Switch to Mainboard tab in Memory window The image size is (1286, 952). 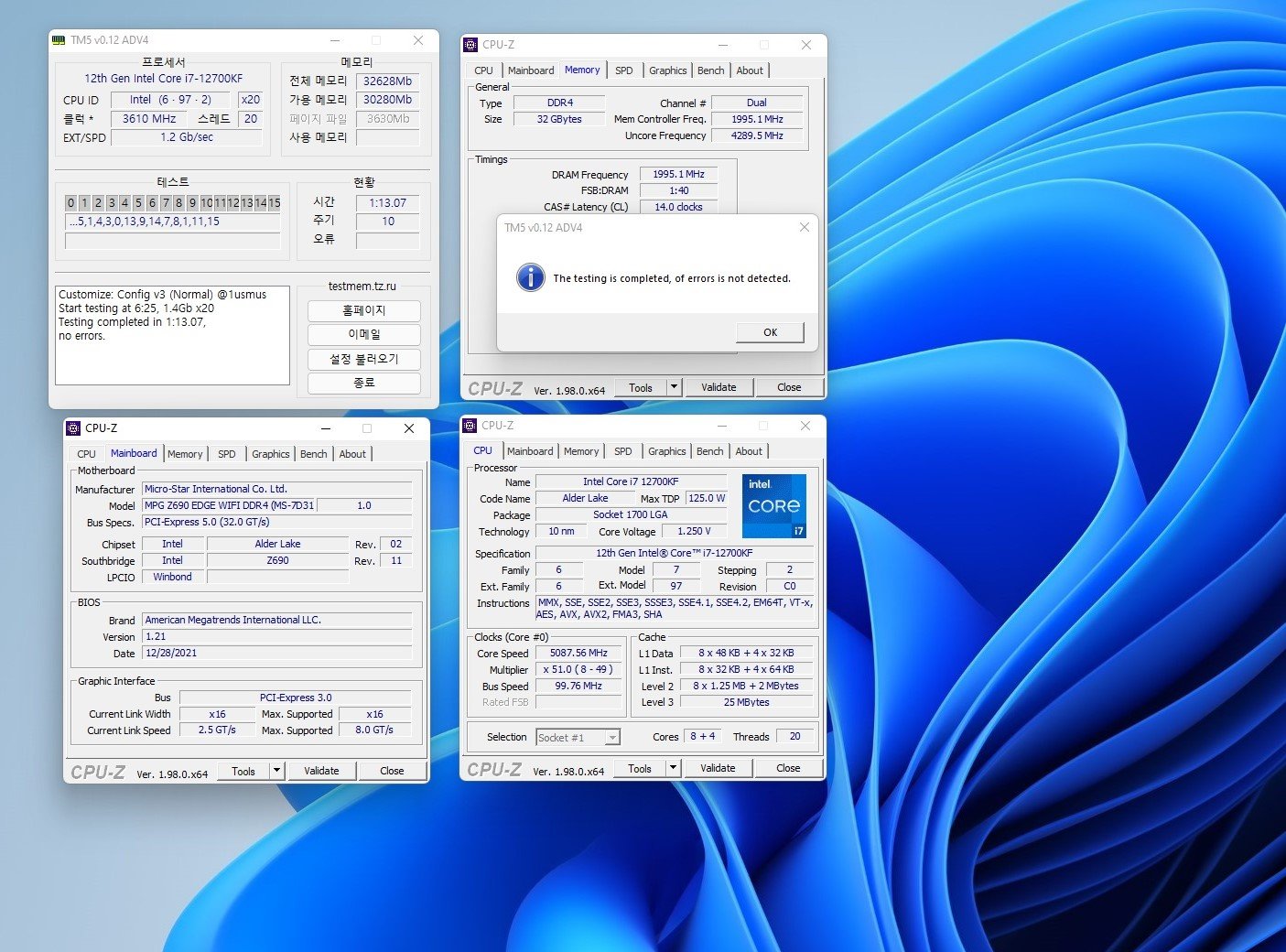pos(531,70)
